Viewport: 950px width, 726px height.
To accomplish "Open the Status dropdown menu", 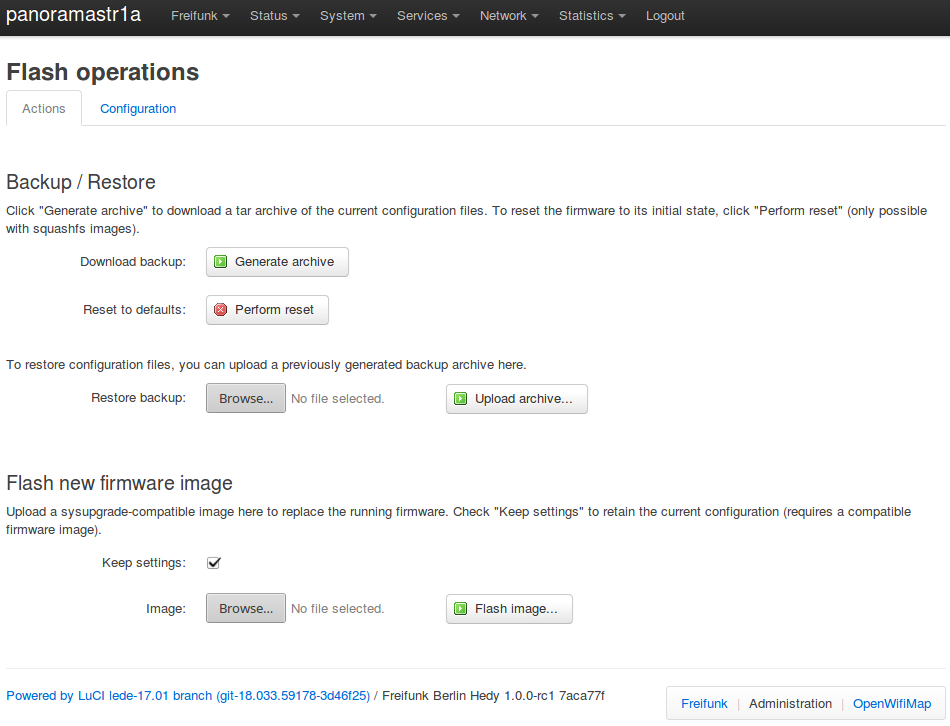I will point(275,16).
